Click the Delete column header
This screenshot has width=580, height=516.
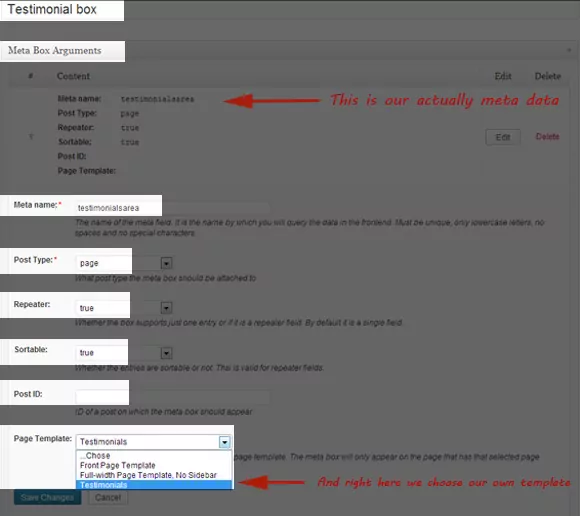[x=548, y=76]
